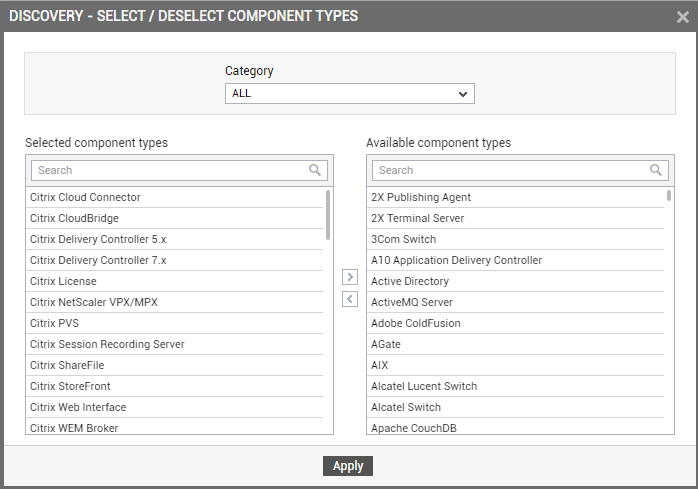Select the Alcatel Switch row

pos(516,407)
